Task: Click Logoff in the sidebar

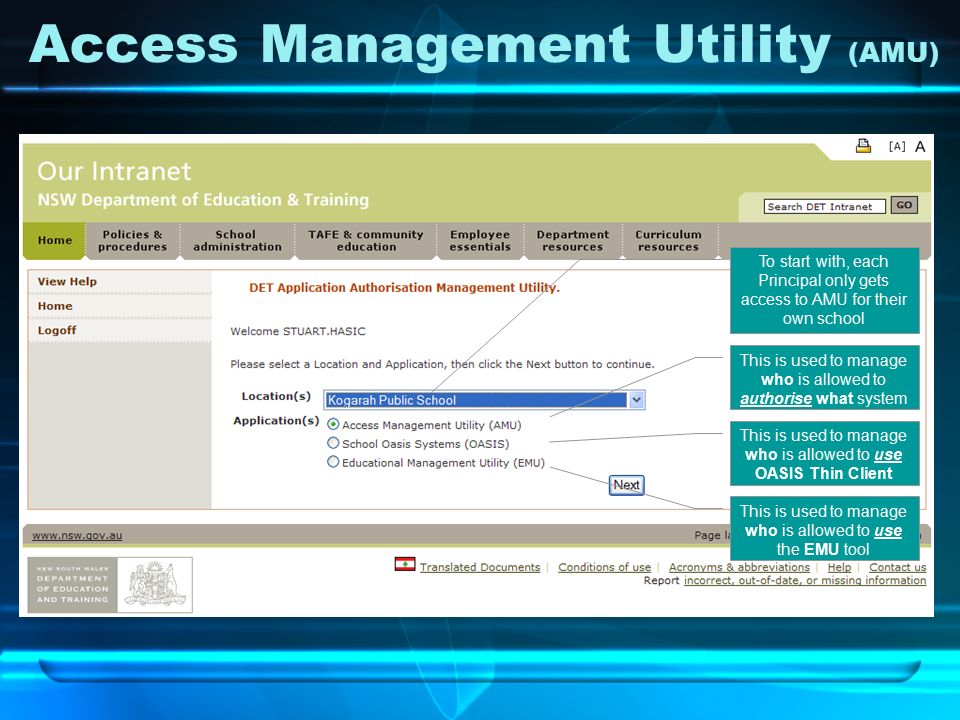Action: click(56, 331)
